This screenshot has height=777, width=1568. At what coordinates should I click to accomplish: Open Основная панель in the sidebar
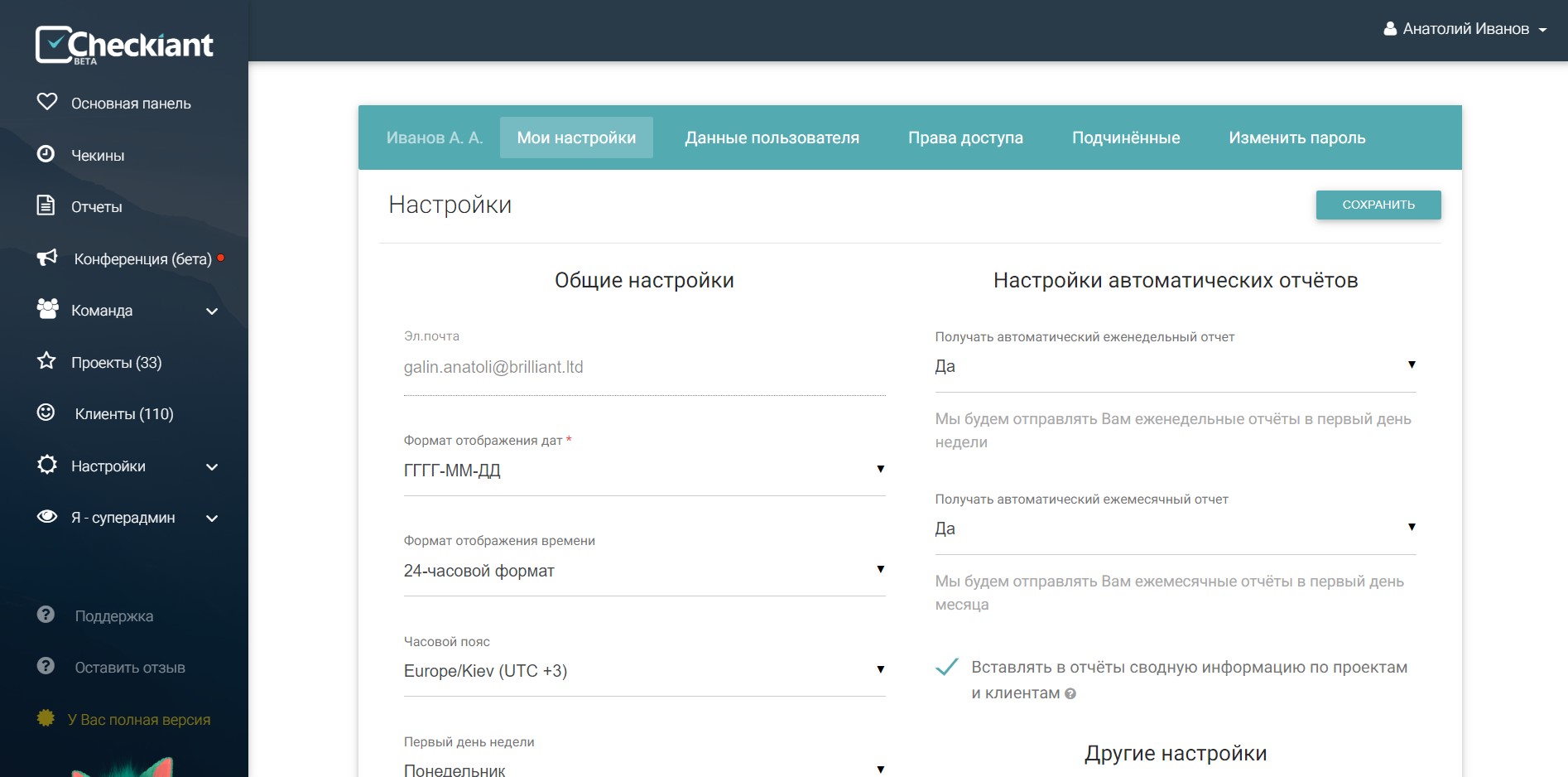[x=131, y=104]
